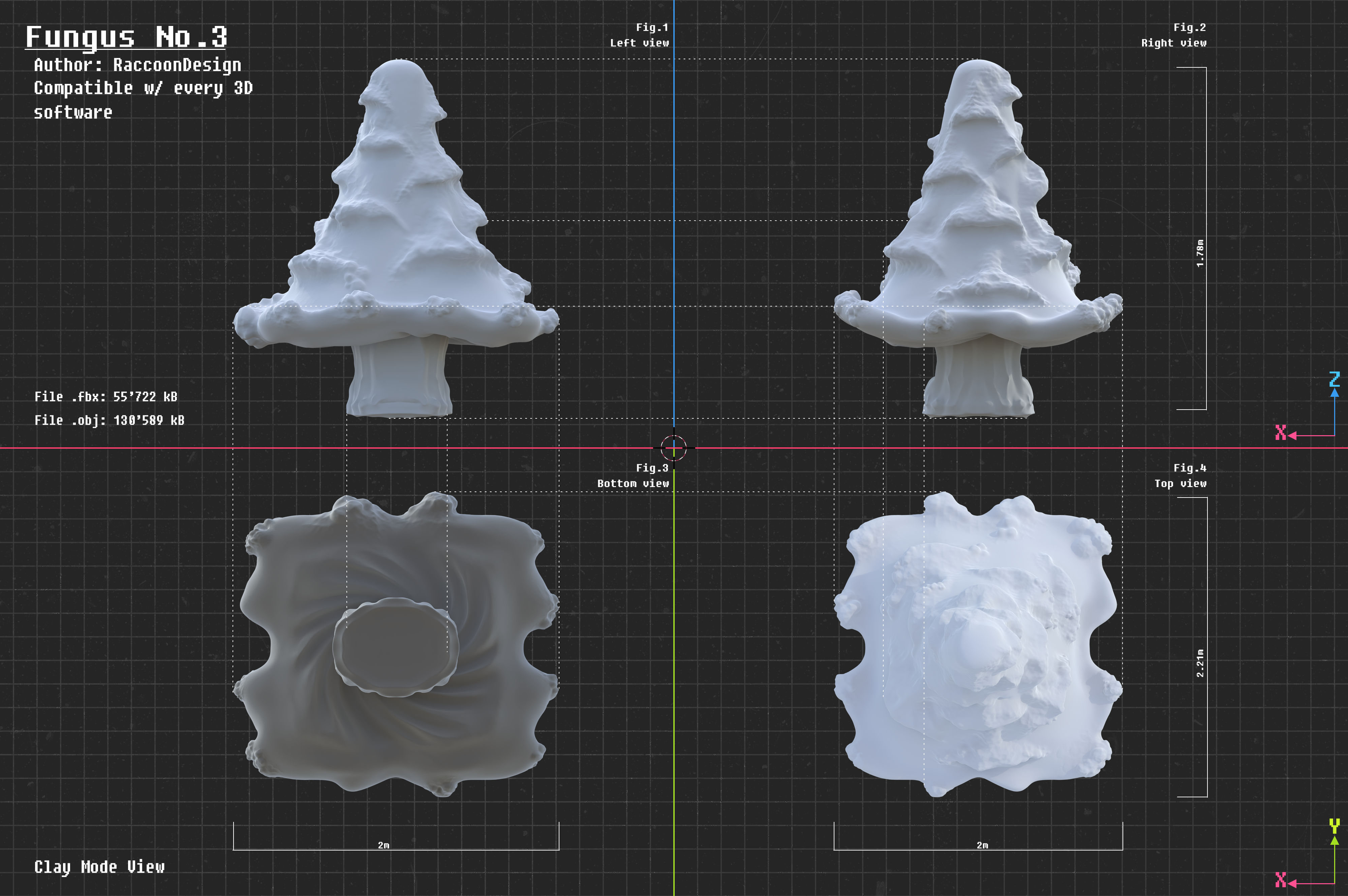Click the 'Top view' caption
1348x896 pixels.
click(1181, 483)
